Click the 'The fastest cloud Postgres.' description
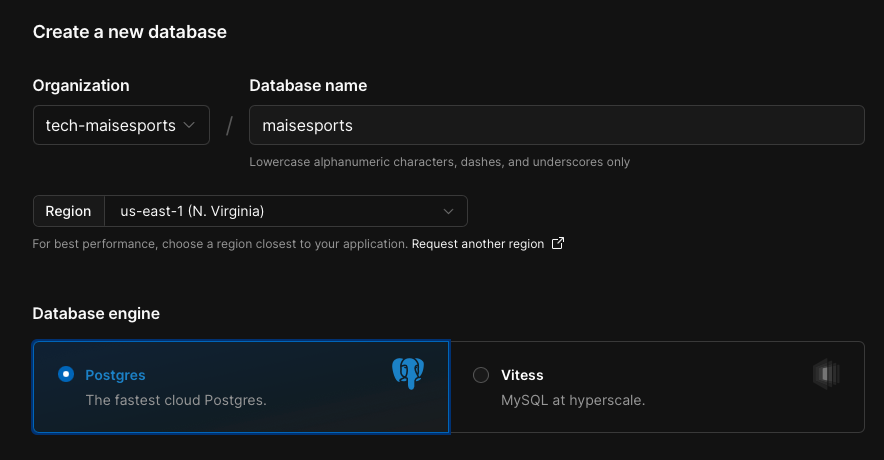 176,400
